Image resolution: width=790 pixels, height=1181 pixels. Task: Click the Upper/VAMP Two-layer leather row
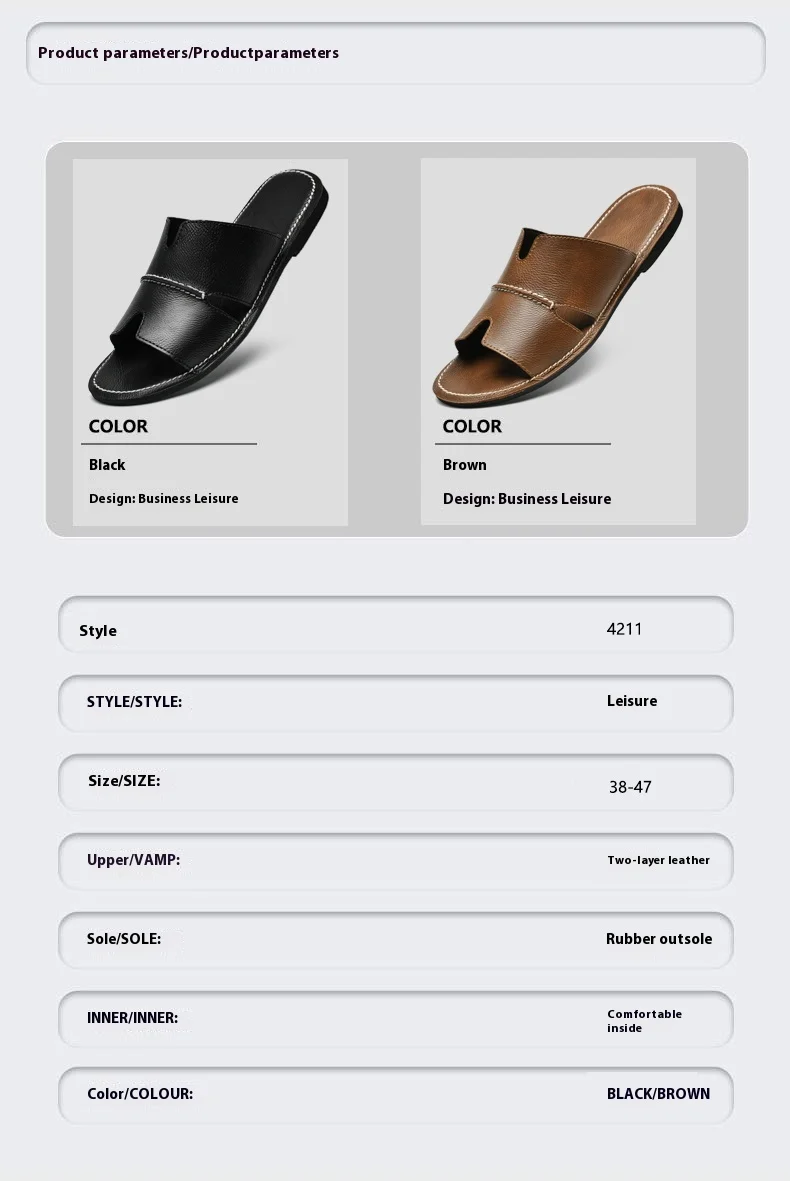click(395, 861)
